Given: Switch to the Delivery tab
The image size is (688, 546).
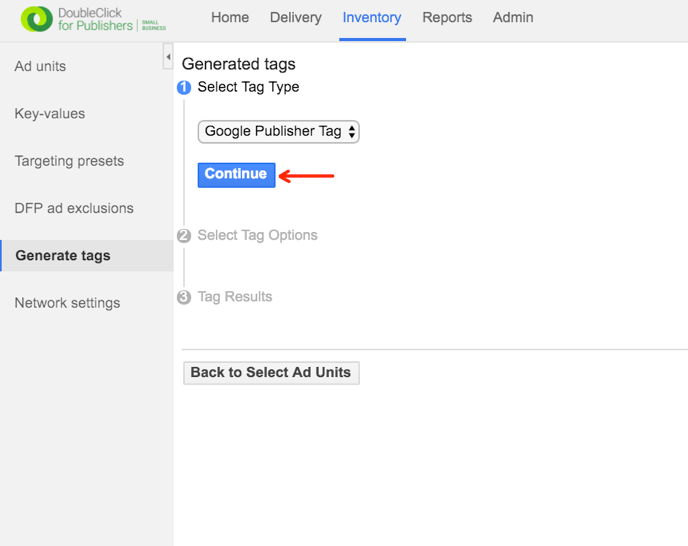Looking at the screenshot, I should [296, 18].
